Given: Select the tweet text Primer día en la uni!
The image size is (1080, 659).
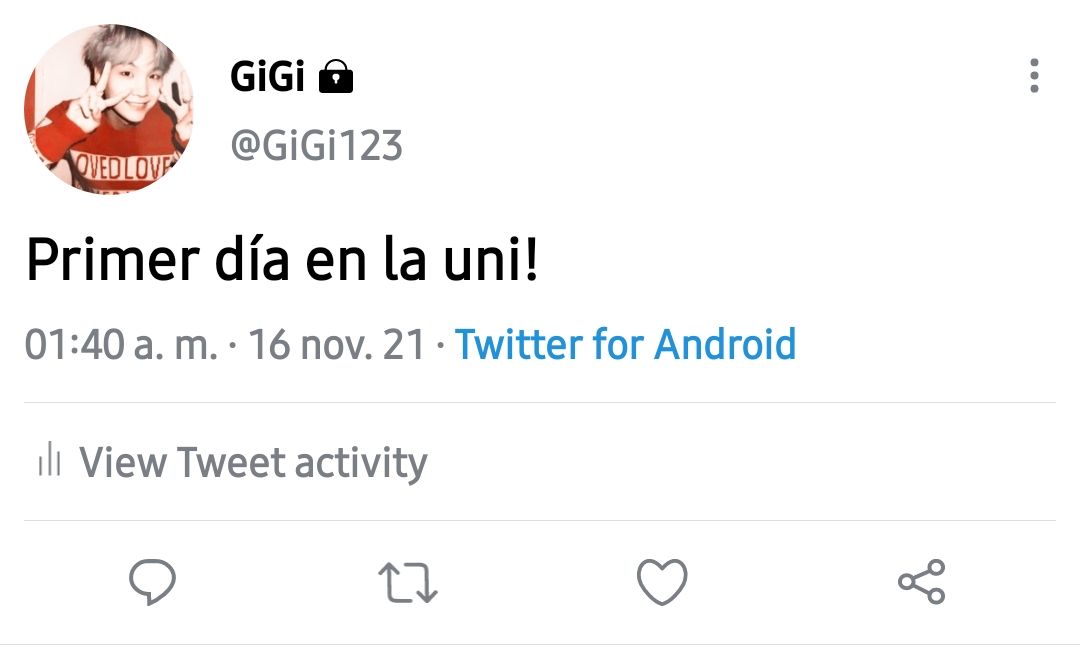Looking at the screenshot, I should (282, 260).
